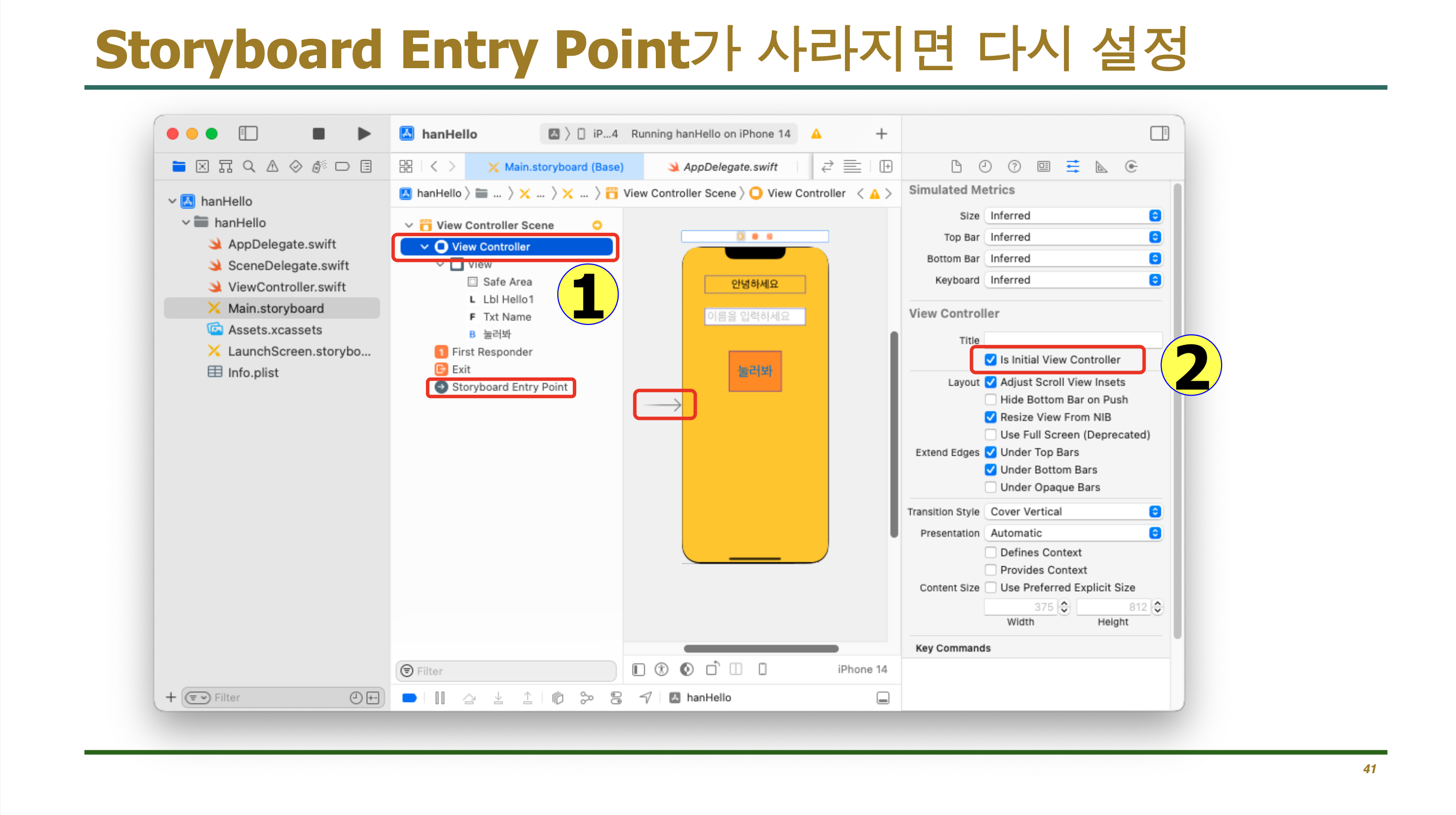Click the Stop button in toolbar

(x=318, y=133)
